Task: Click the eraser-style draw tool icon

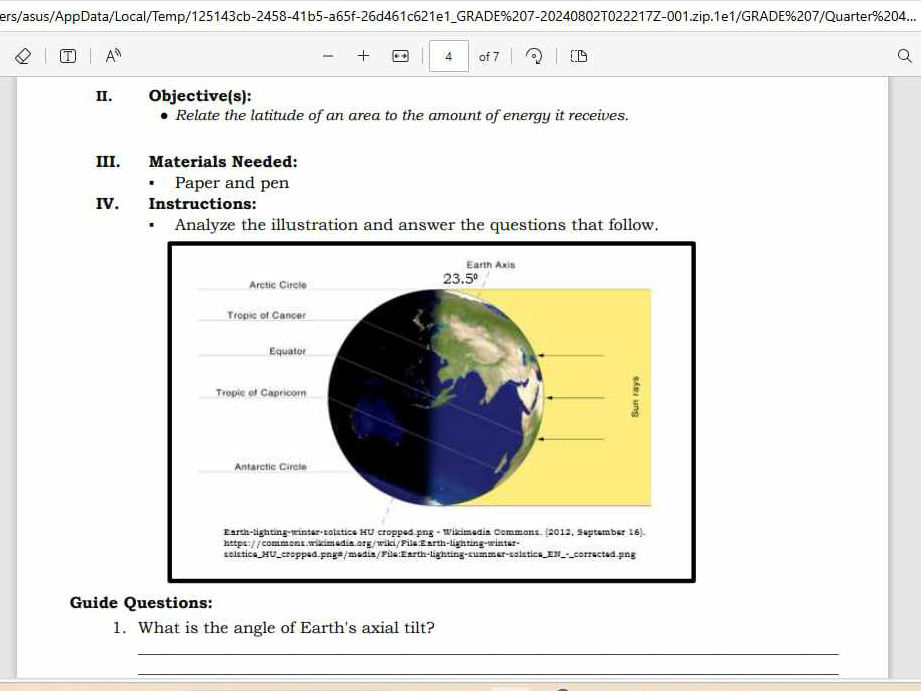Action: point(22,56)
